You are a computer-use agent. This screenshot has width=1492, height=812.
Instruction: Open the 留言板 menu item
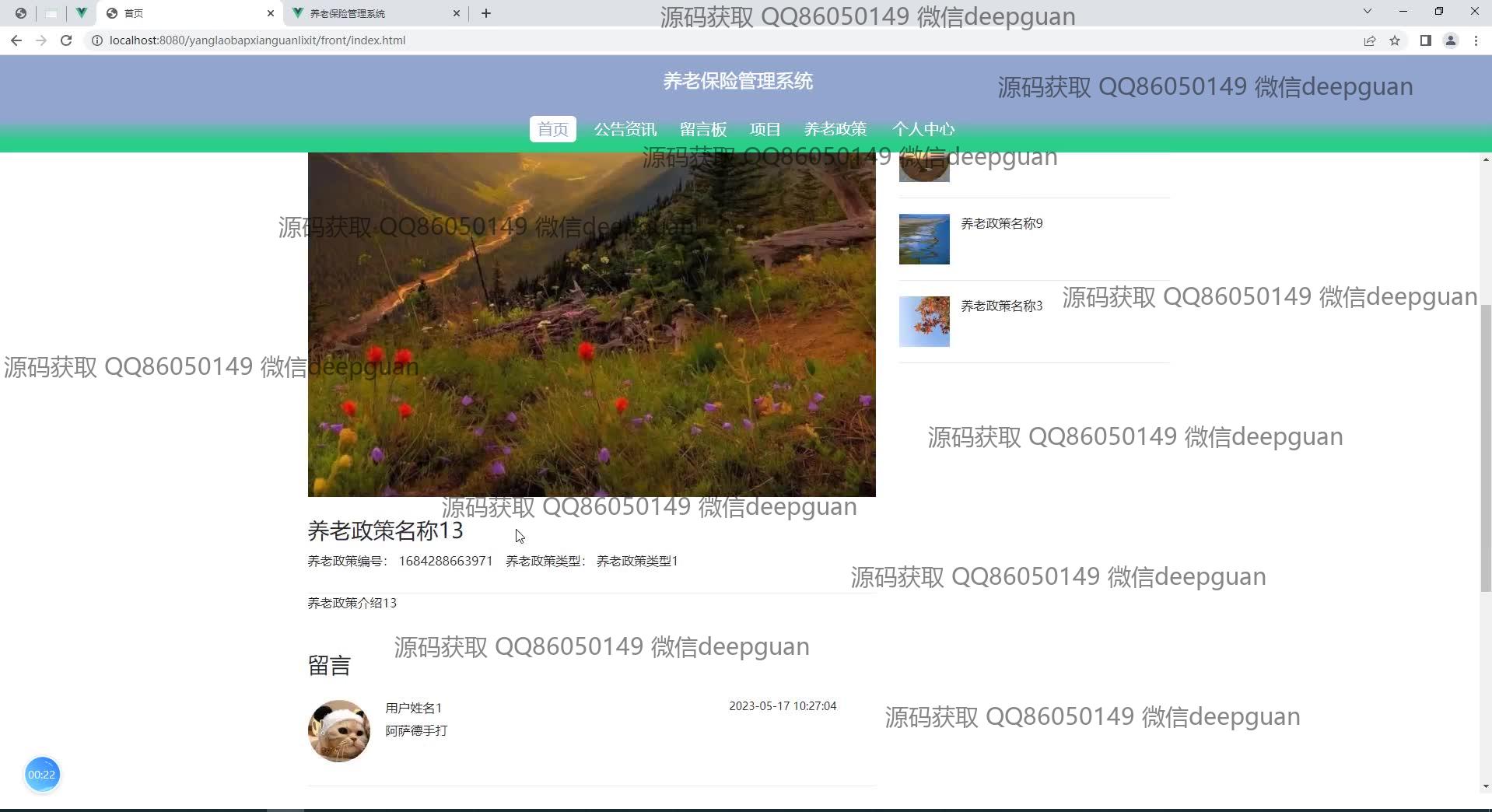tap(702, 129)
